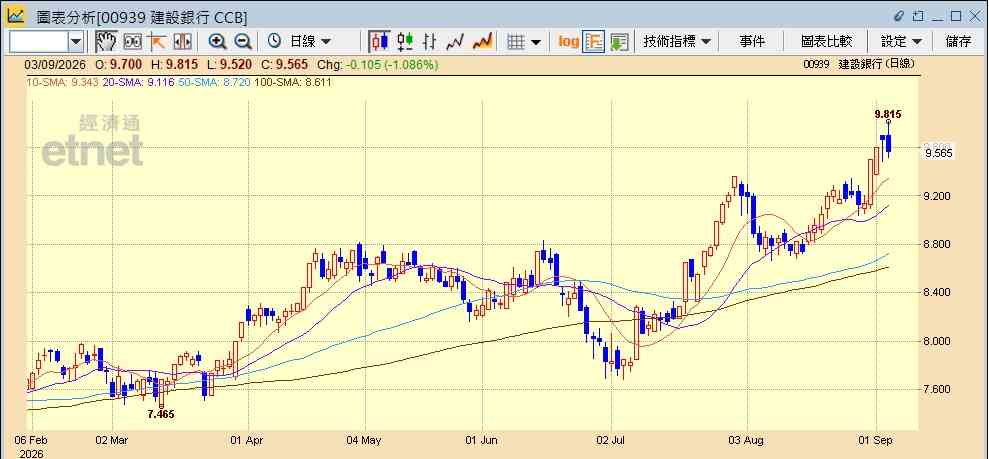Click the 03 Aug date axis label
The width and height of the screenshot is (989, 459).
click(745, 439)
